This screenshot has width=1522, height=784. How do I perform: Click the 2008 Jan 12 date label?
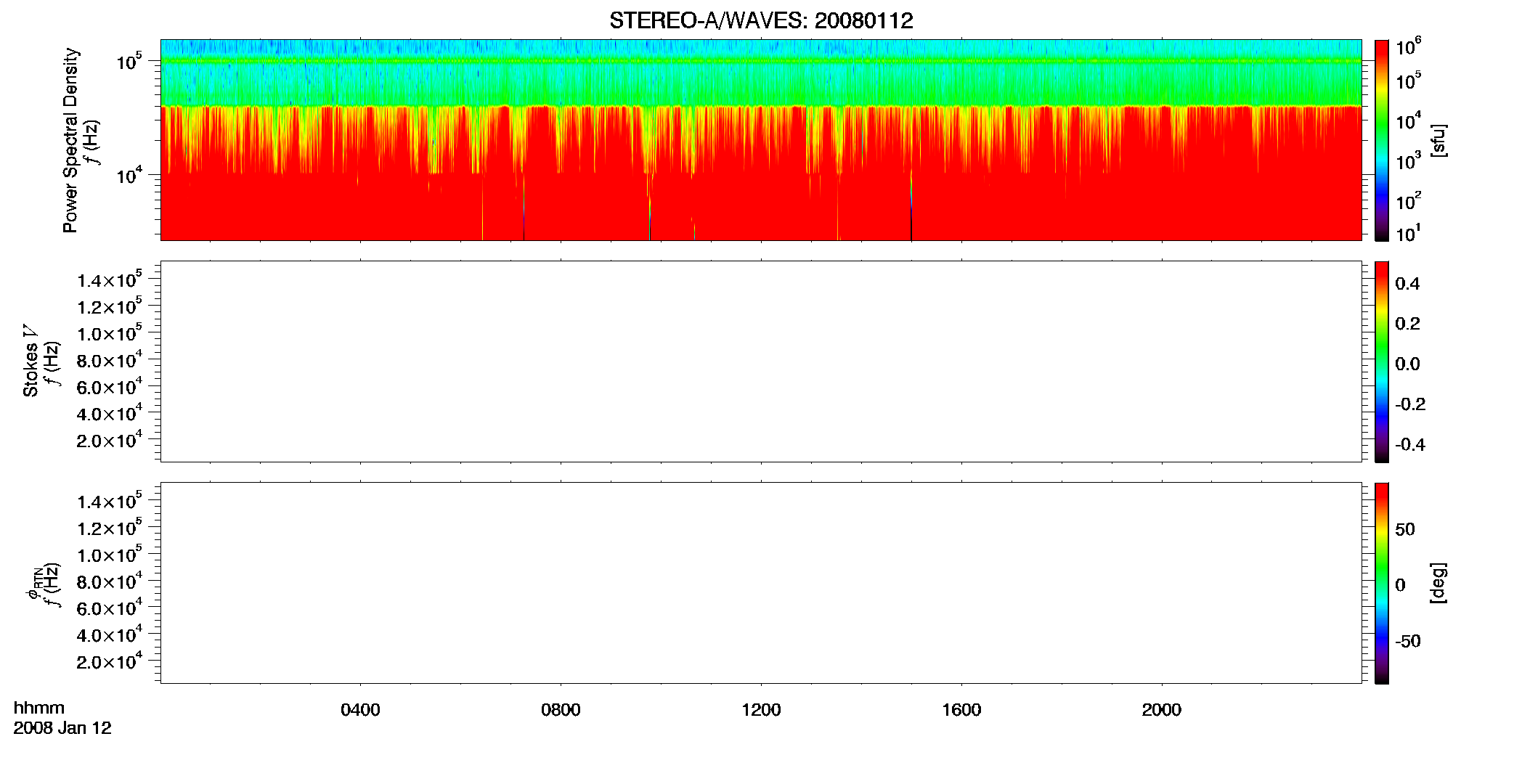pyautogui.click(x=62, y=728)
